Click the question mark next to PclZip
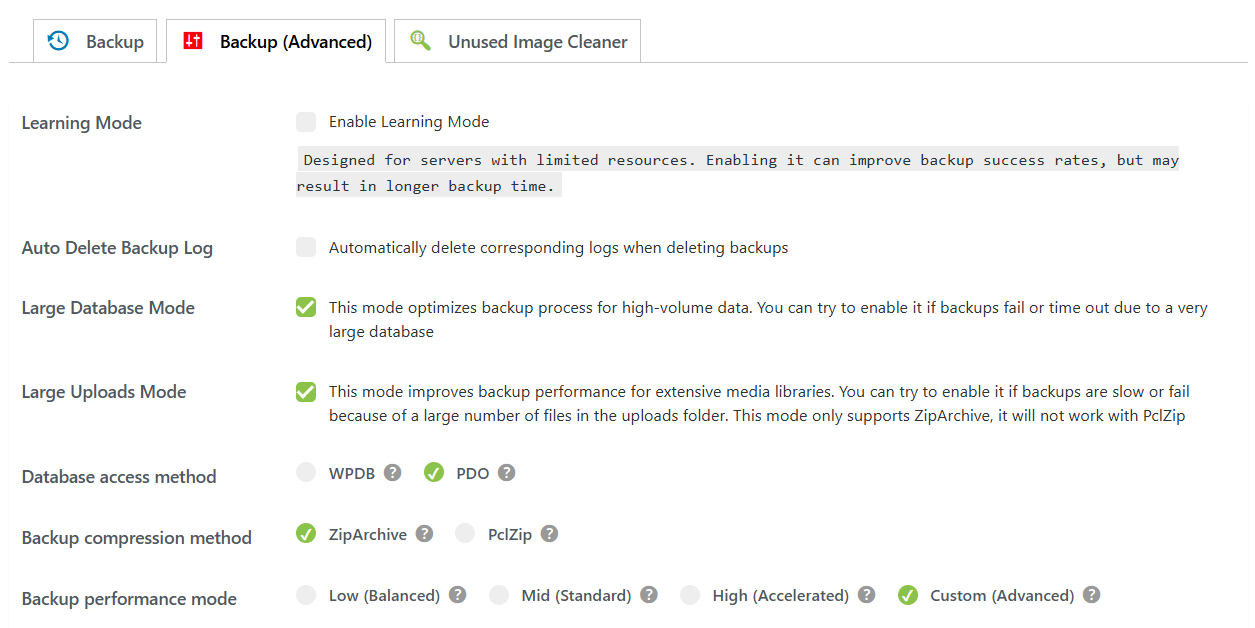 (x=550, y=534)
